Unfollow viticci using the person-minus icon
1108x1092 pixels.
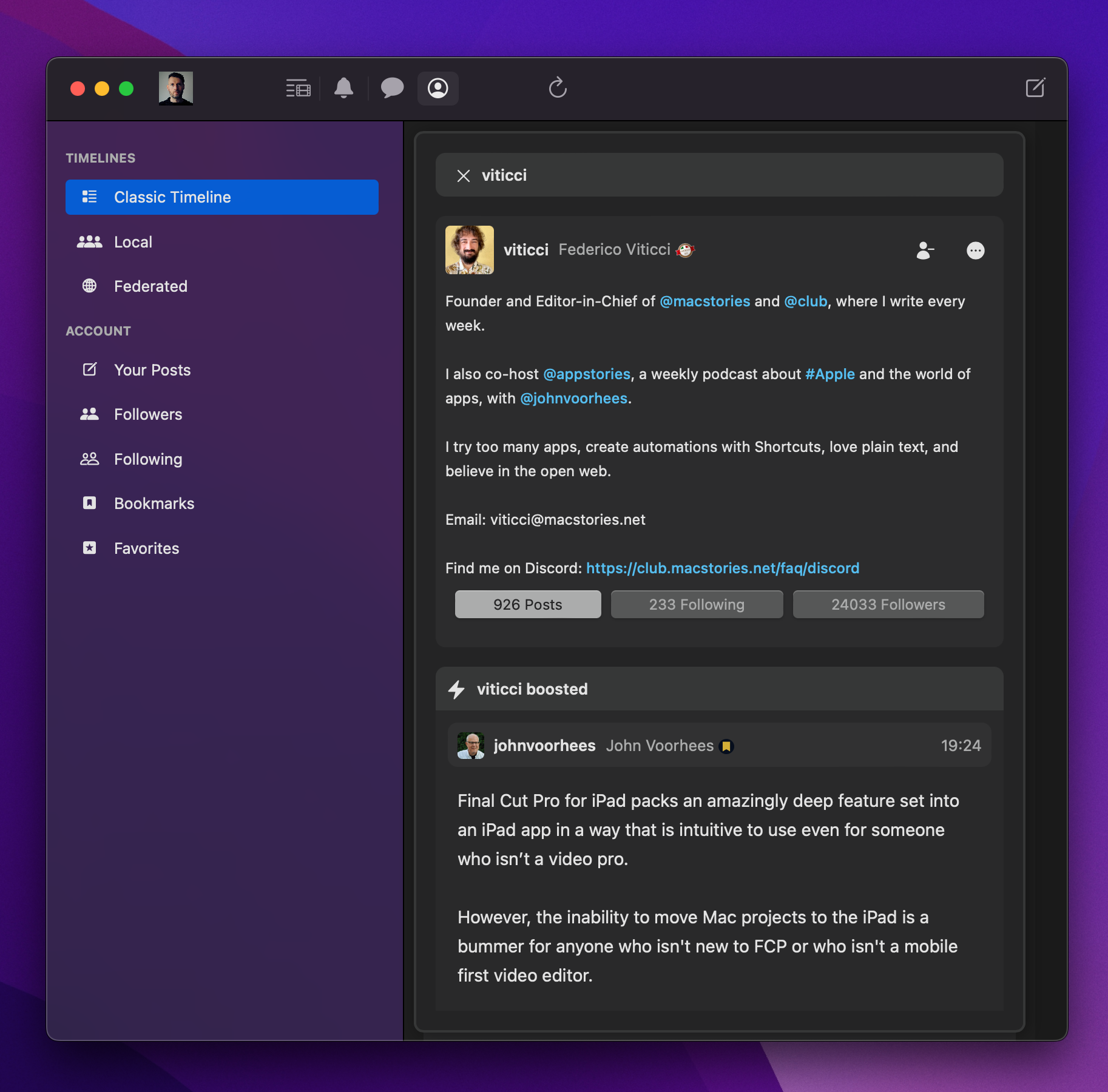[925, 251]
